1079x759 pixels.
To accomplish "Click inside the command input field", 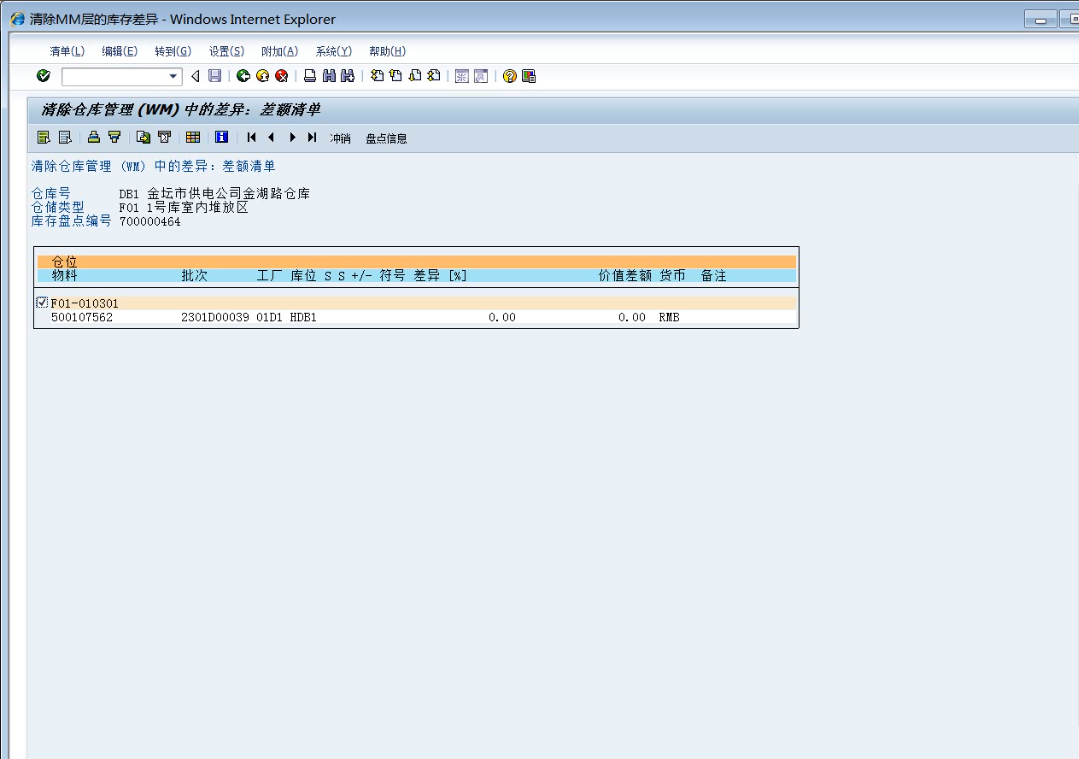I will coord(113,76).
